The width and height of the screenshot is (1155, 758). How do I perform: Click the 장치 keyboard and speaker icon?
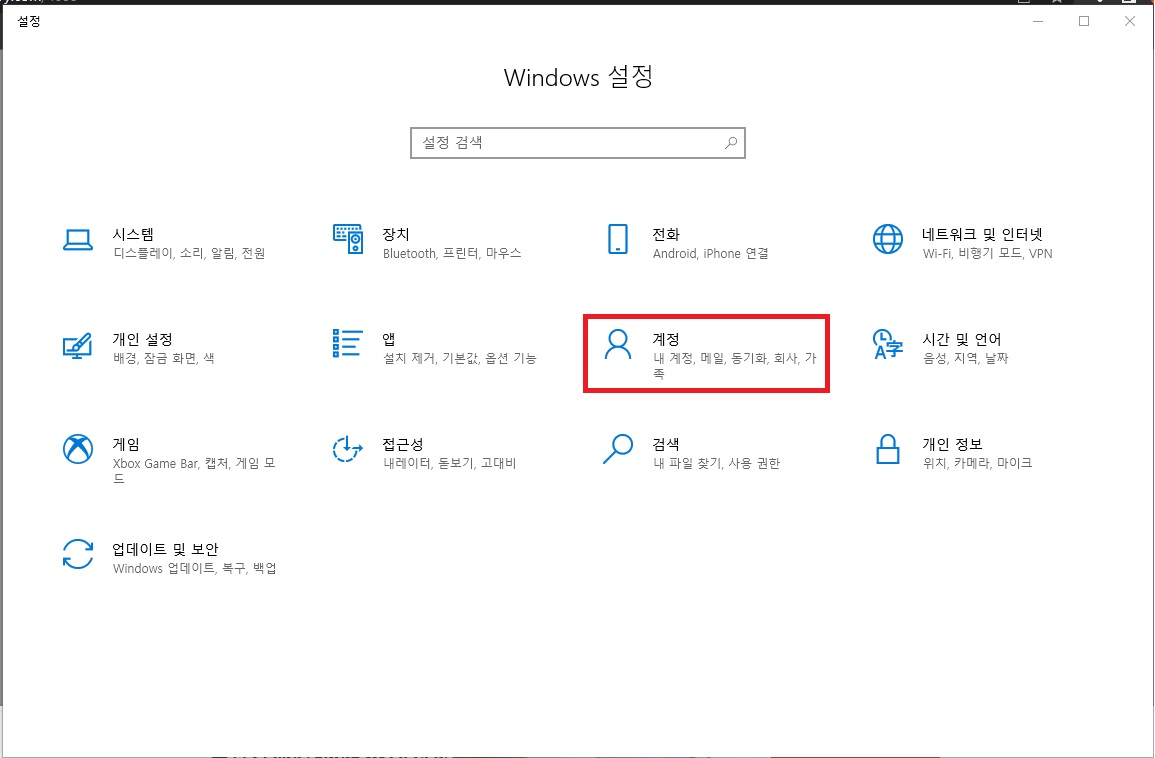(348, 239)
